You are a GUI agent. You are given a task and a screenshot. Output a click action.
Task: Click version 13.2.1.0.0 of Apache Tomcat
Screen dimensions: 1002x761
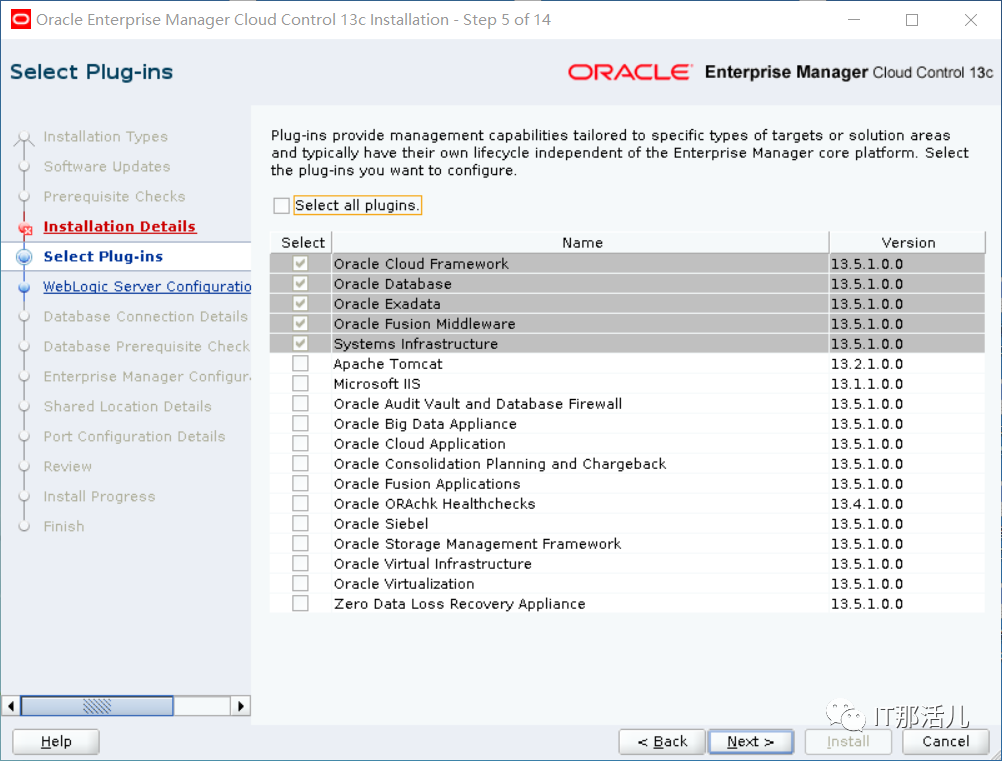click(867, 364)
